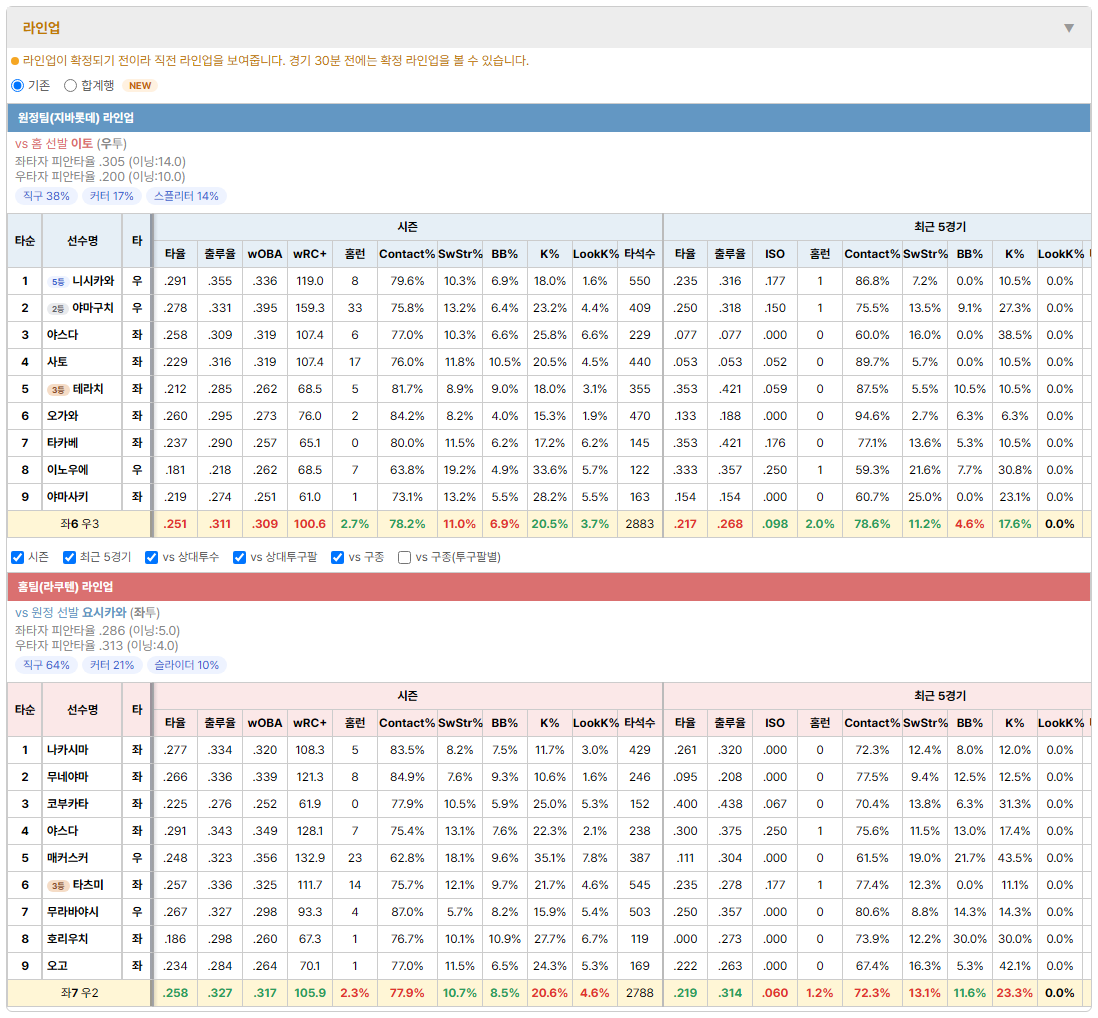
Task: Select player 오가와 in the away lineup
Action: click(x=62, y=416)
